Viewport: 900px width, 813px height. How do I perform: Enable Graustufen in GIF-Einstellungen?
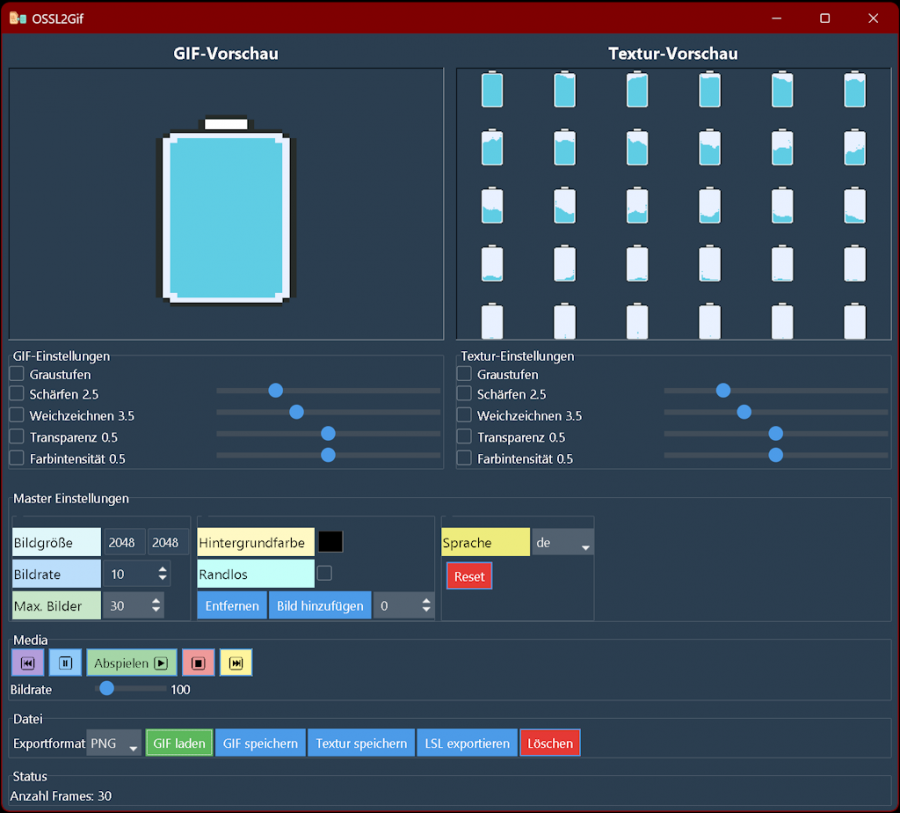click(17, 374)
